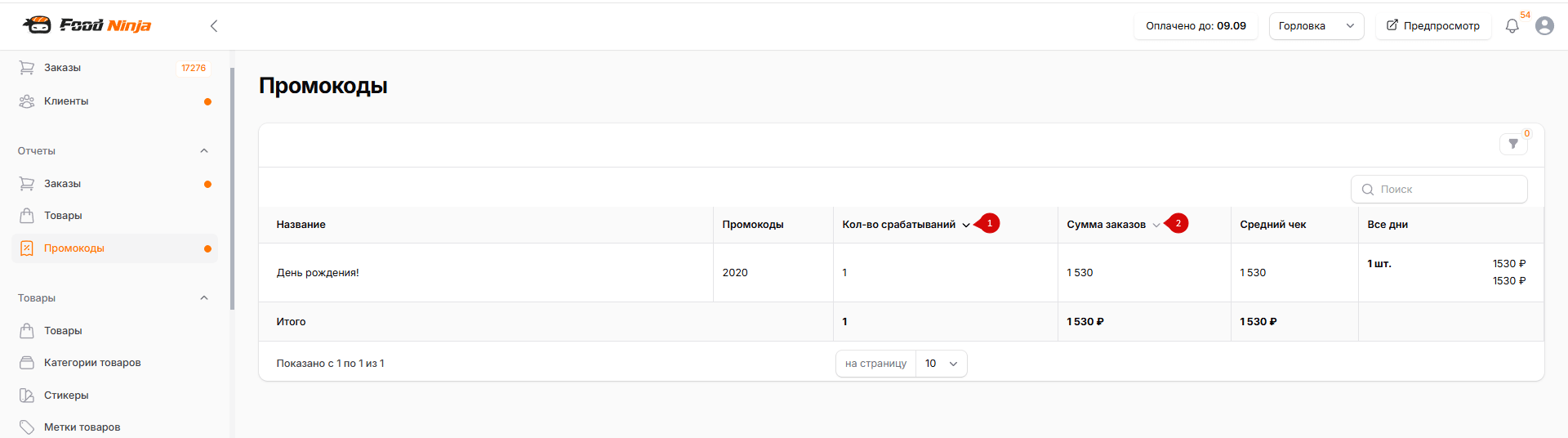Collapse the Отчеты section
Screen dimensions: 1568x438
click(204, 151)
